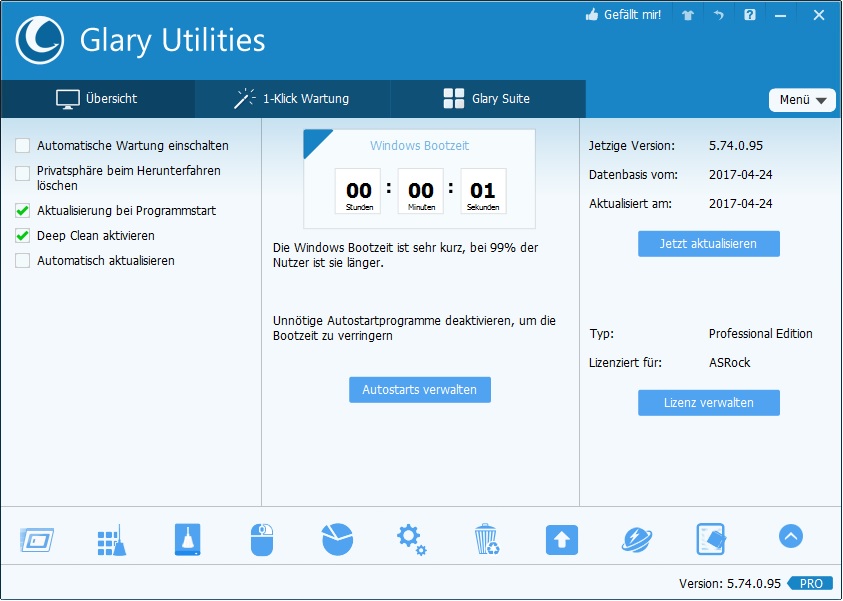This screenshot has width=843, height=601.
Task: Click the Jetzt aktualisieren button
Action: coord(709,244)
